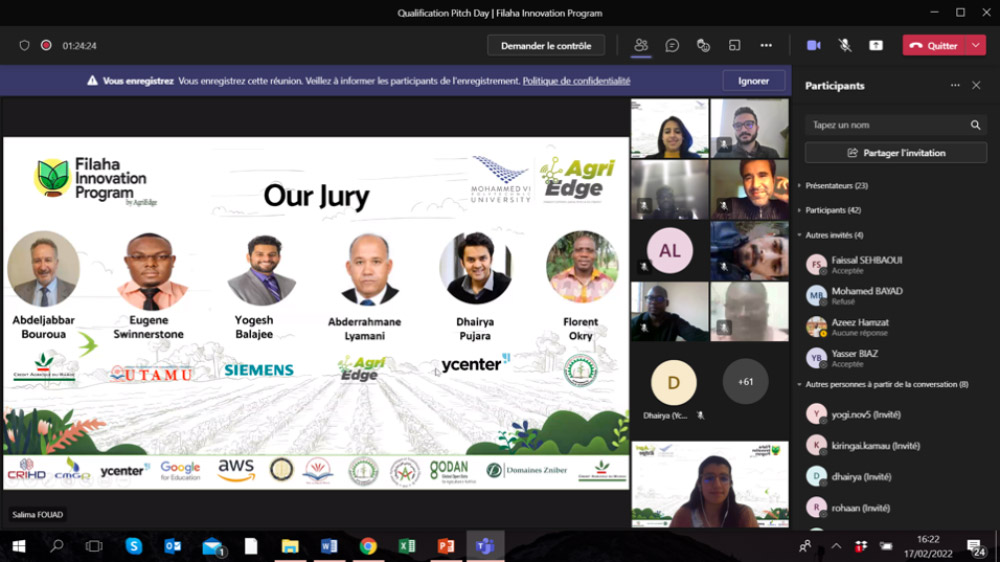Unmute the microphone
The height and width of the screenshot is (562, 1000).
coord(845,45)
